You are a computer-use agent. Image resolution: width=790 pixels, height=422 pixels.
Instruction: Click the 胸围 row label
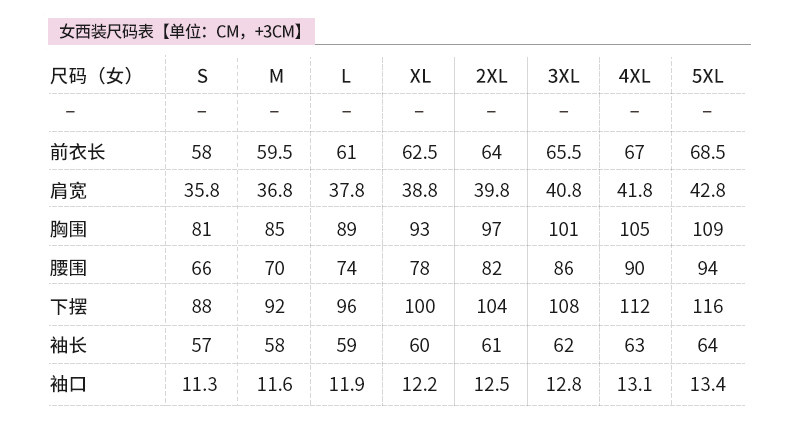[x=68, y=229]
